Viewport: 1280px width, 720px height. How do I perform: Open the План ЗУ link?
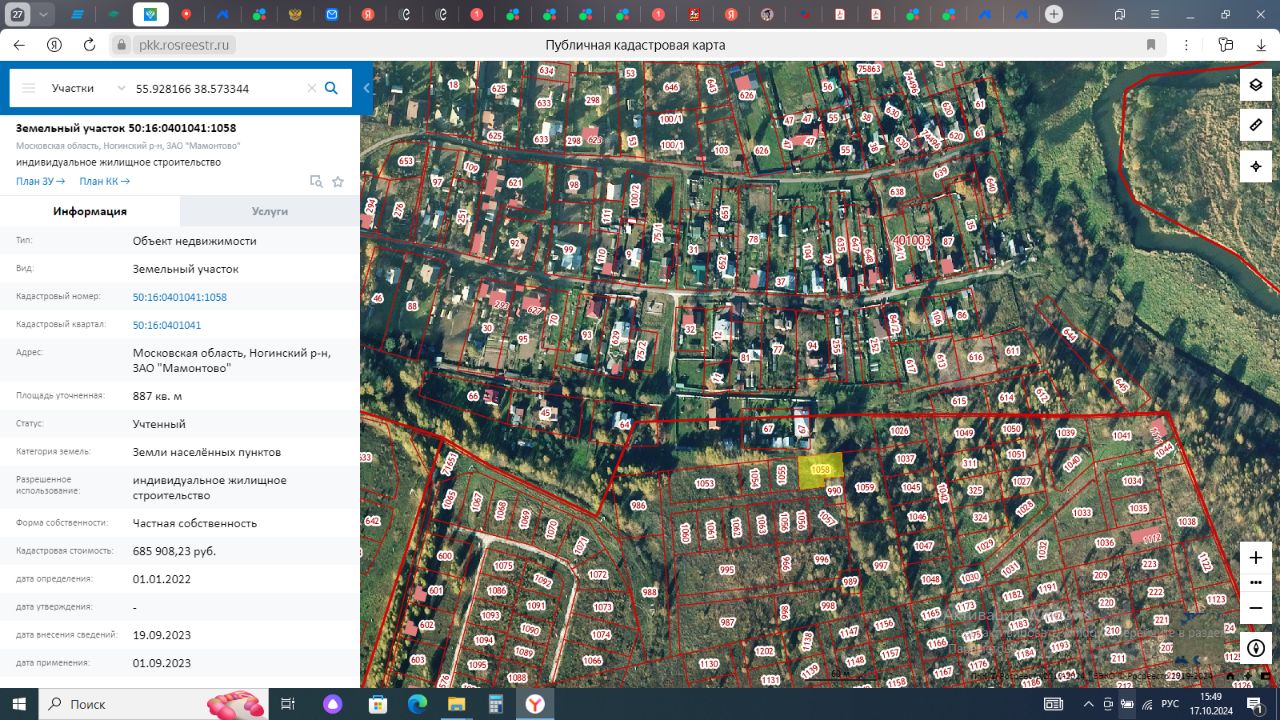click(x=40, y=181)
